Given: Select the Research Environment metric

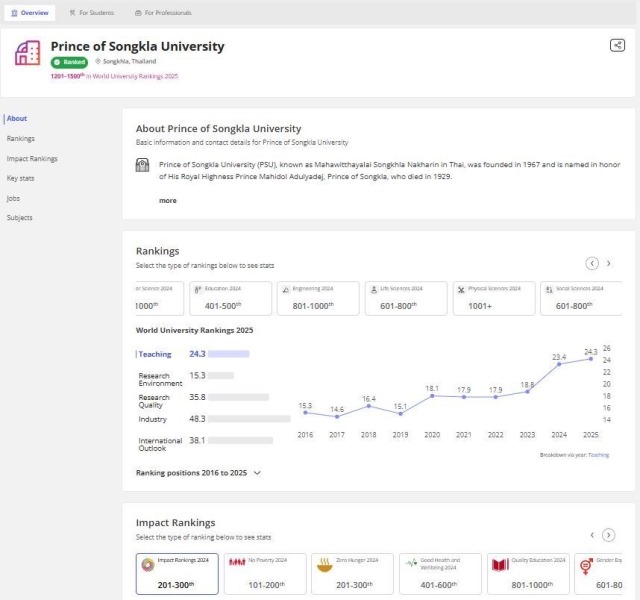Looking at the screenshot, I should 160,379.
